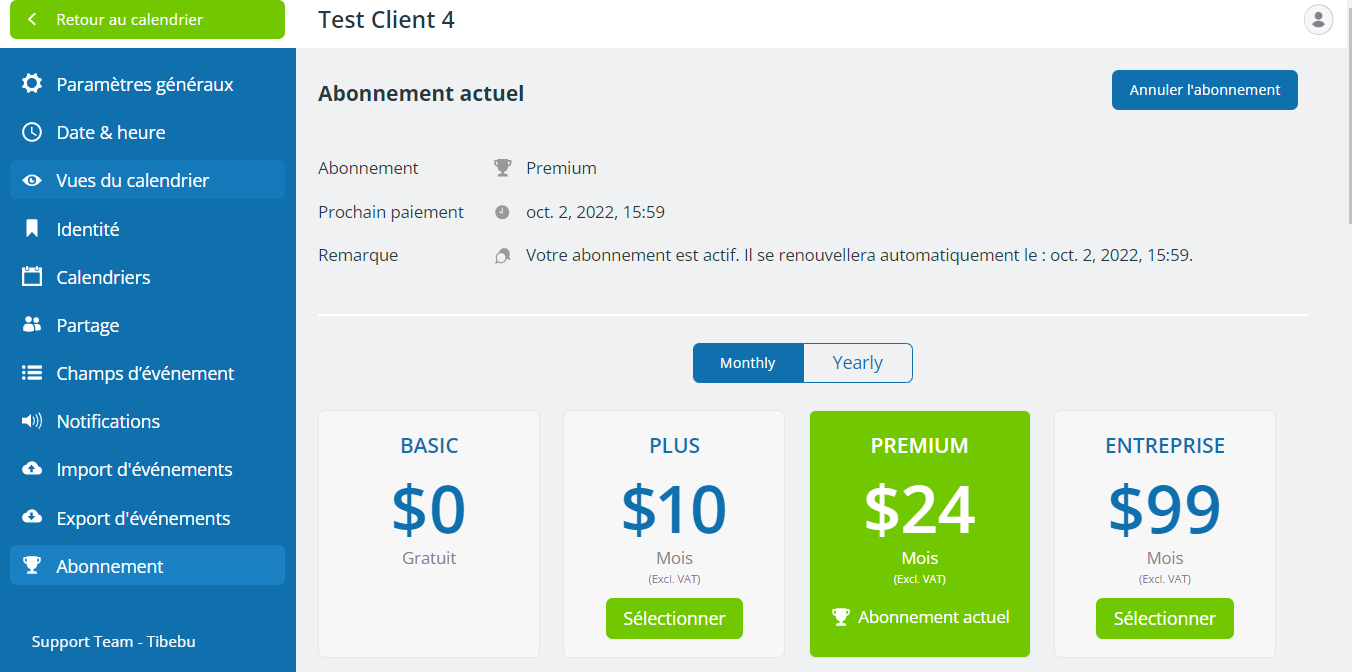Image resolution: width=1352 pixels, height=672 pixels.
Task: Click the eye icon for Vues du calendrier
Action: coord(32,181)
